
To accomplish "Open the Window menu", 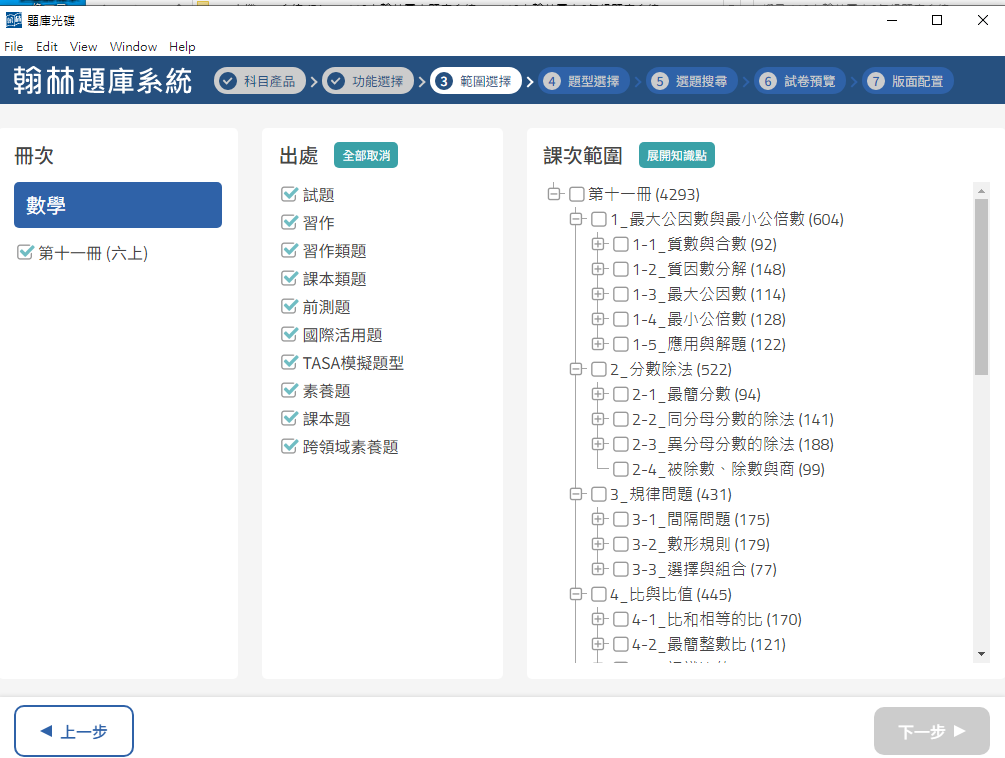I will click(x=133, y=47).
